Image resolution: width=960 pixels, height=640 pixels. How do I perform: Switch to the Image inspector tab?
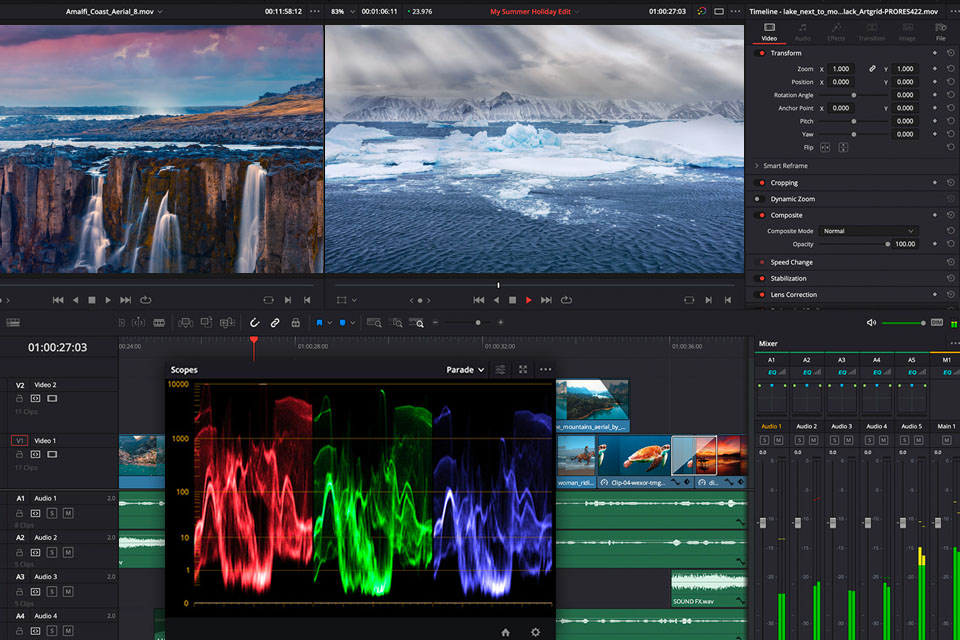coord(907,32)
